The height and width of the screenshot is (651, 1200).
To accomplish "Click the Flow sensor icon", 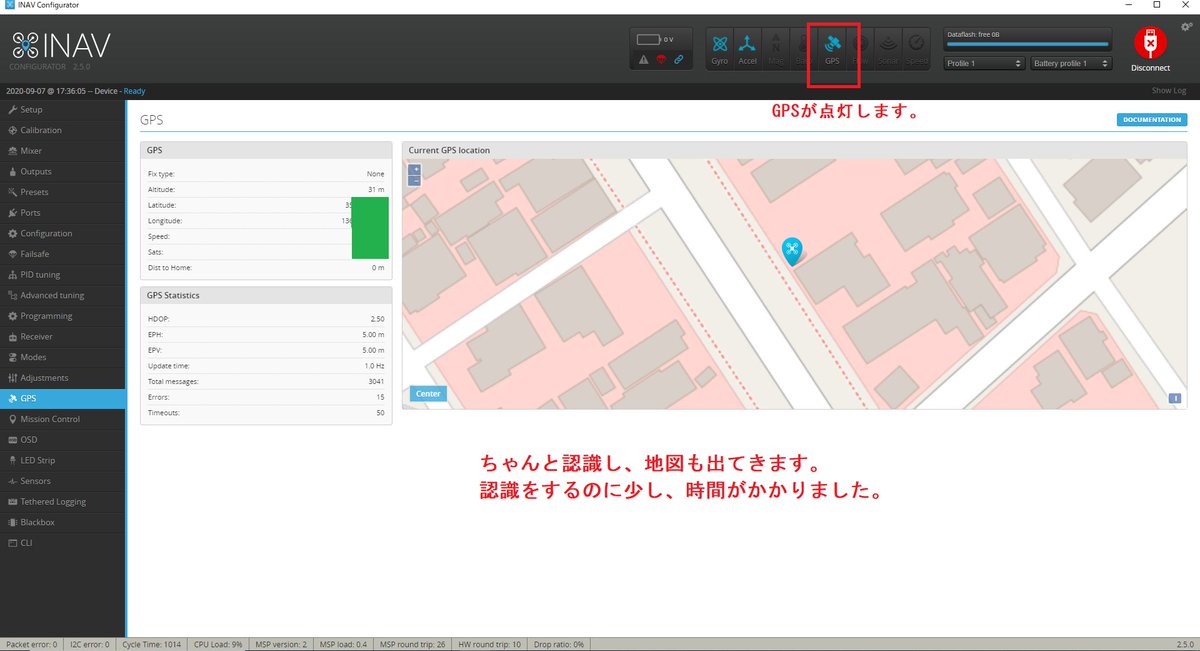I will click(x=860, y=48).
